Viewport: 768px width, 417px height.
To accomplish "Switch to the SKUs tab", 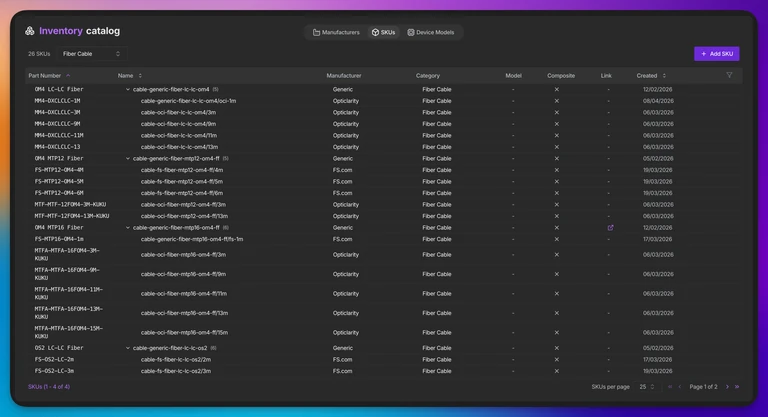I will tap(383, 32).
